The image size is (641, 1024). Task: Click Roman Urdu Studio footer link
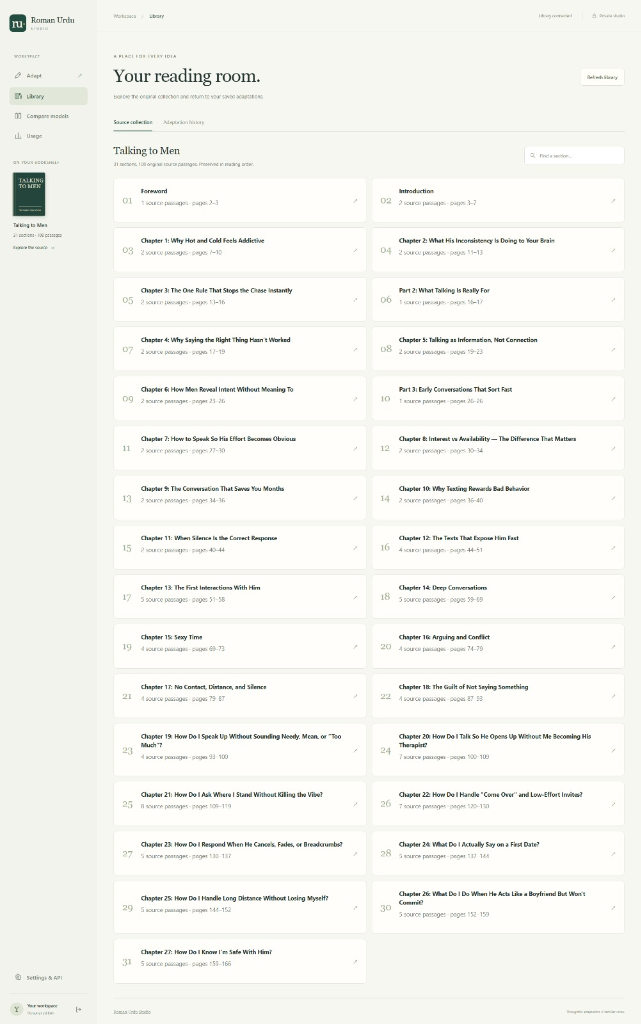pyautogui.click(x=132, y=1012)
